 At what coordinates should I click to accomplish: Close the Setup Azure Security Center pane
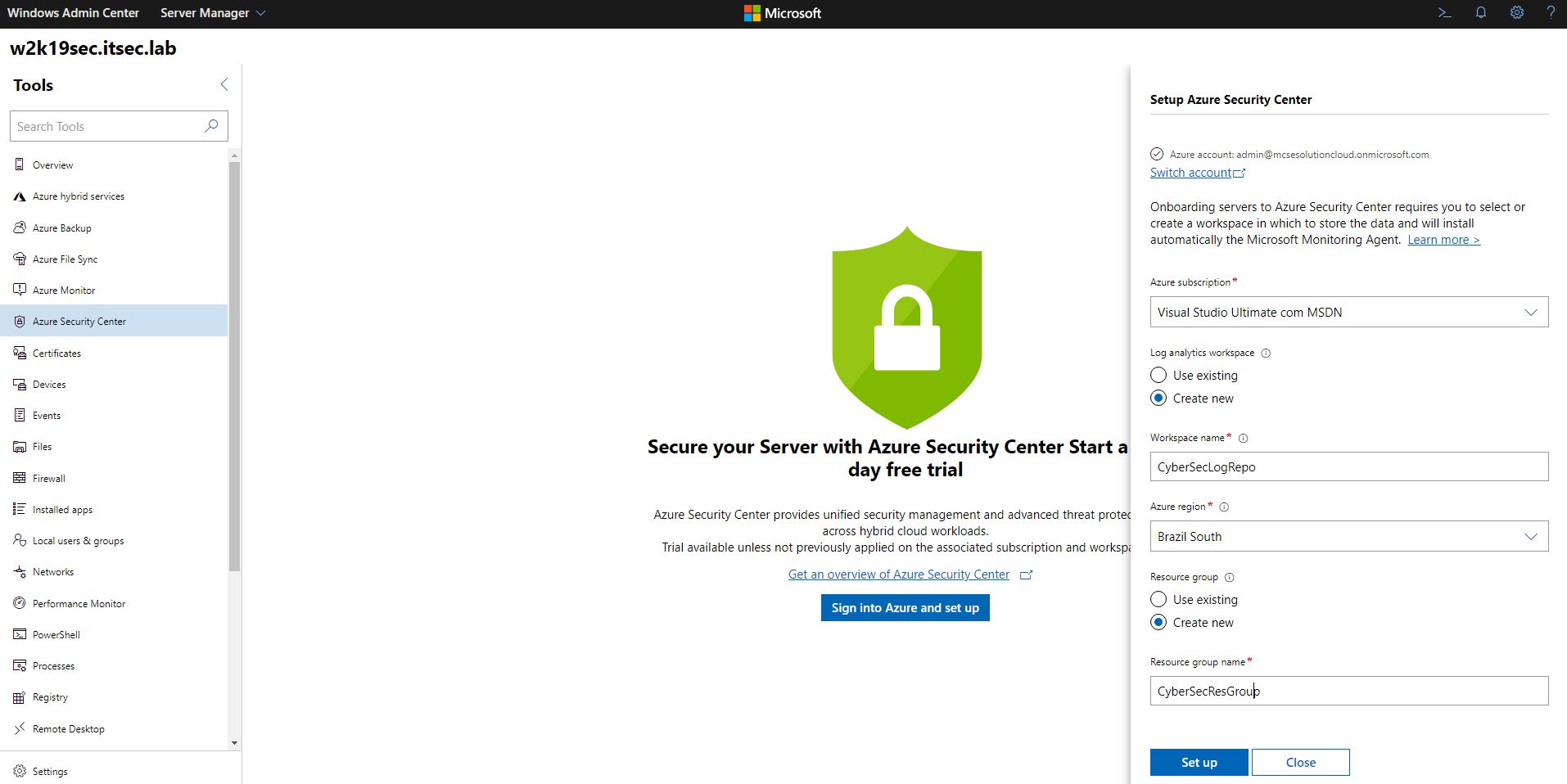point(1301,762)
